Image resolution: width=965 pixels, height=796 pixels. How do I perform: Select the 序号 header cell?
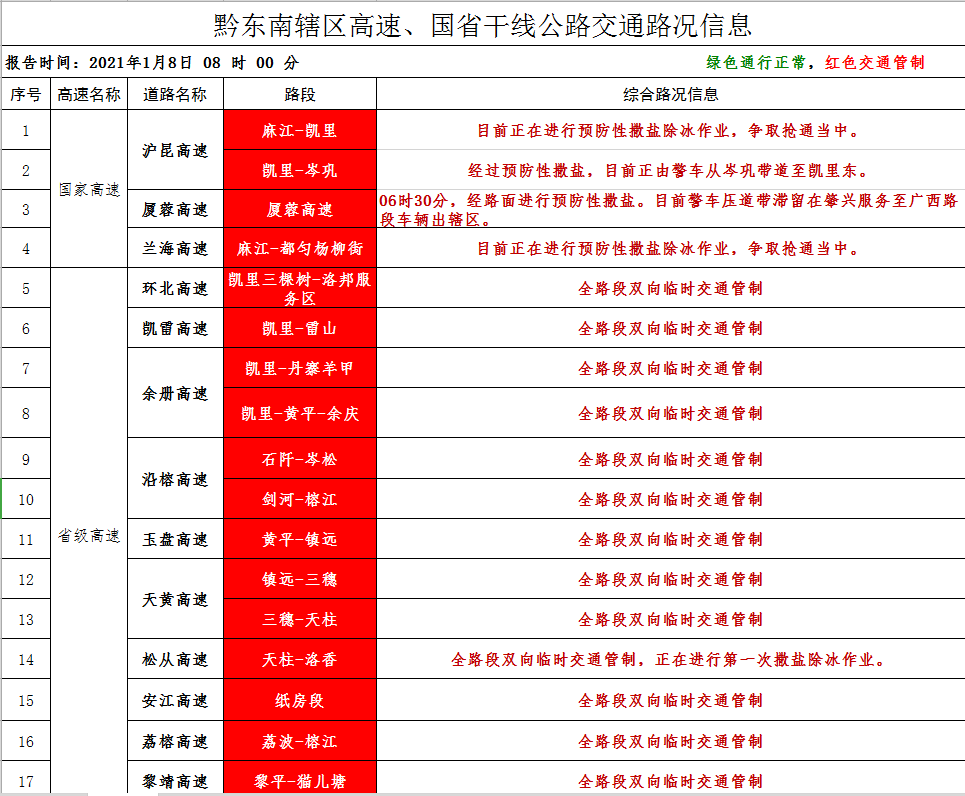tap(26, 94)
